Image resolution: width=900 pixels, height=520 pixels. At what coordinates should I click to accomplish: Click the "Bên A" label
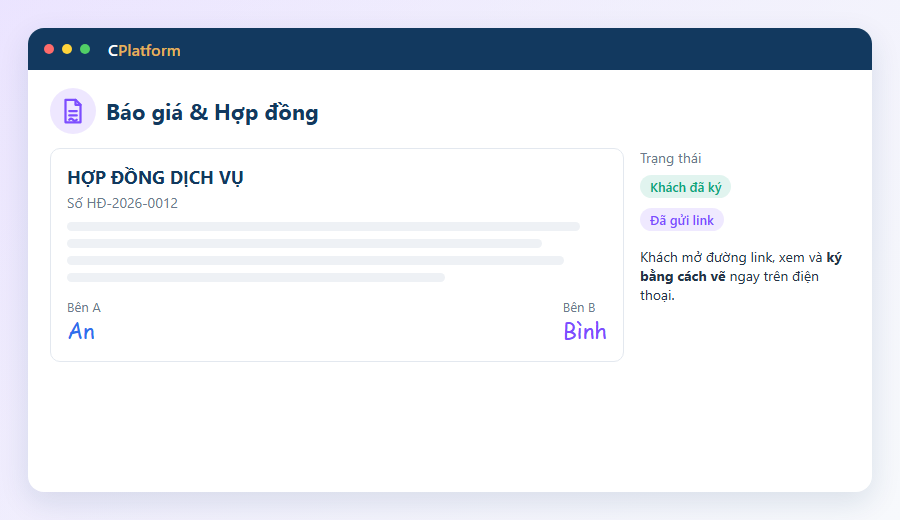point(84,308)
